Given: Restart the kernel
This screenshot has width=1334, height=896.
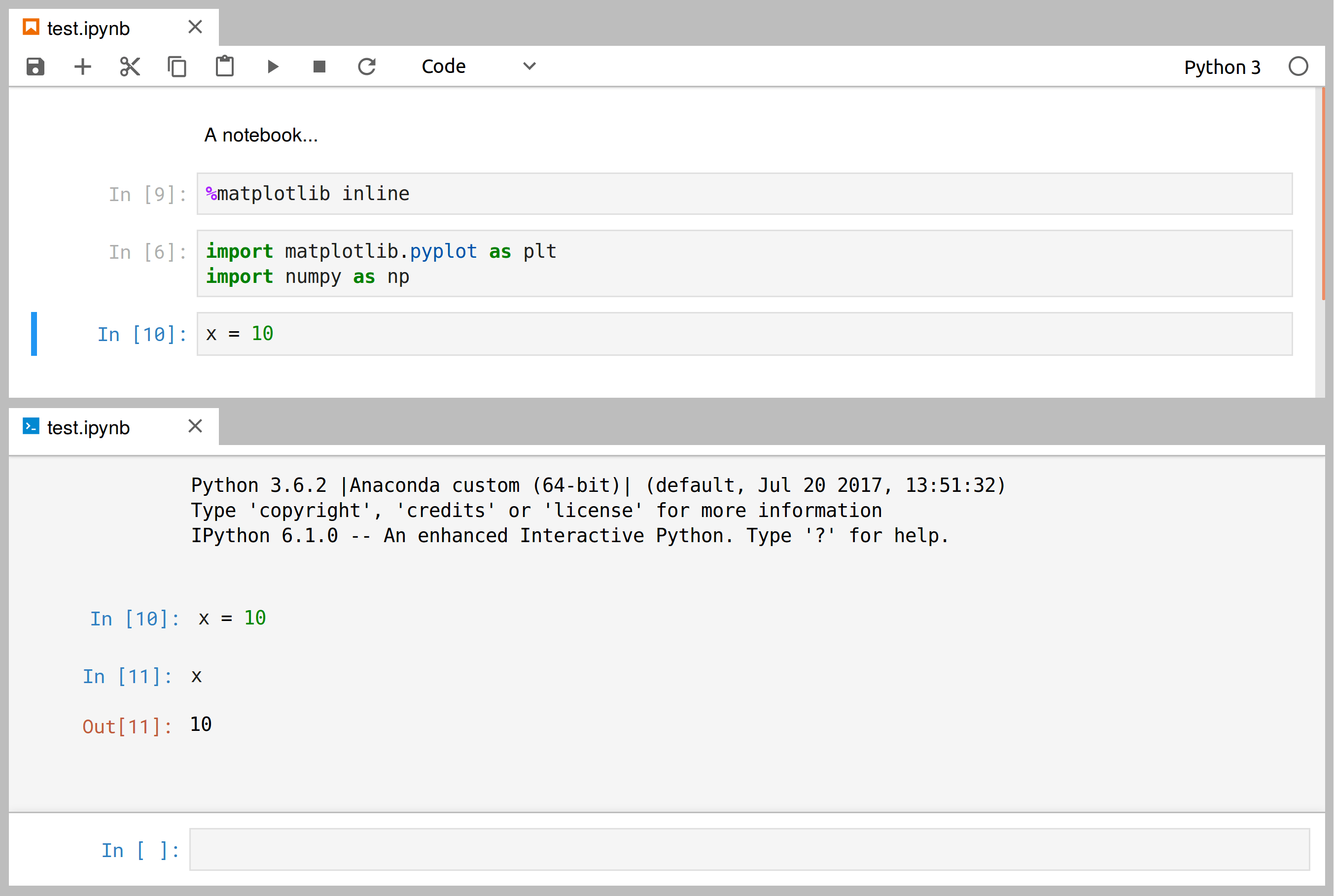Looking at the screenshot, I should (x=367, y=66).
